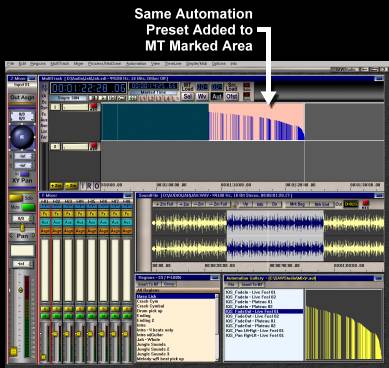Click the Clear button in Regions window
389x368 pixels.
coord(169,284)
